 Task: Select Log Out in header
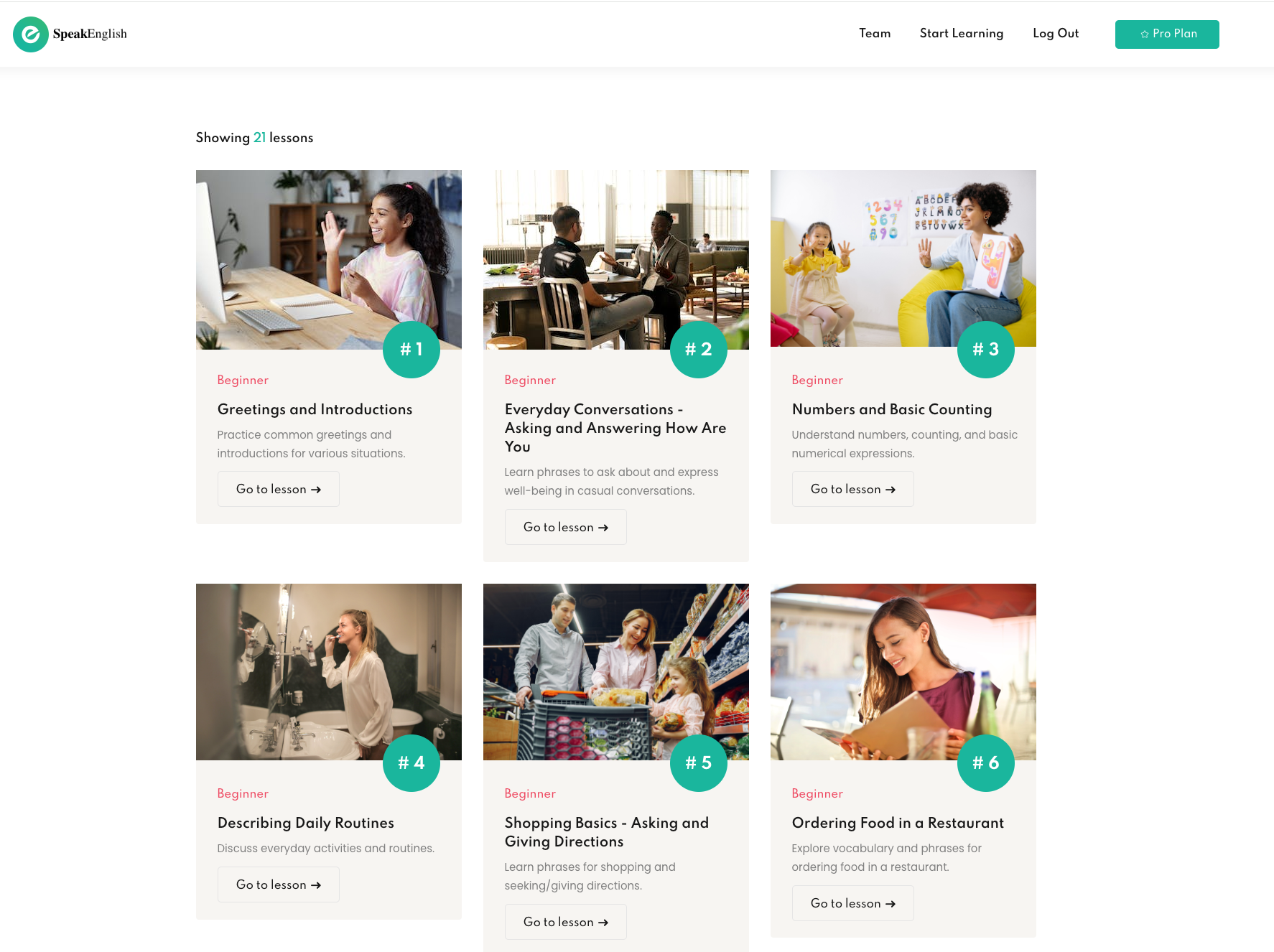pyautogui.click(x=1056, y=34)
